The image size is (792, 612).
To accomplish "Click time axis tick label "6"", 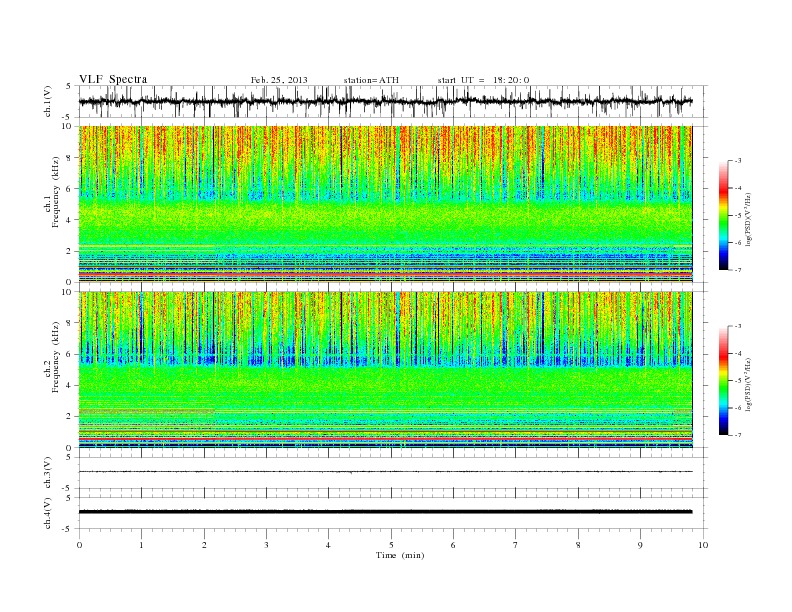I will point(453,545).
